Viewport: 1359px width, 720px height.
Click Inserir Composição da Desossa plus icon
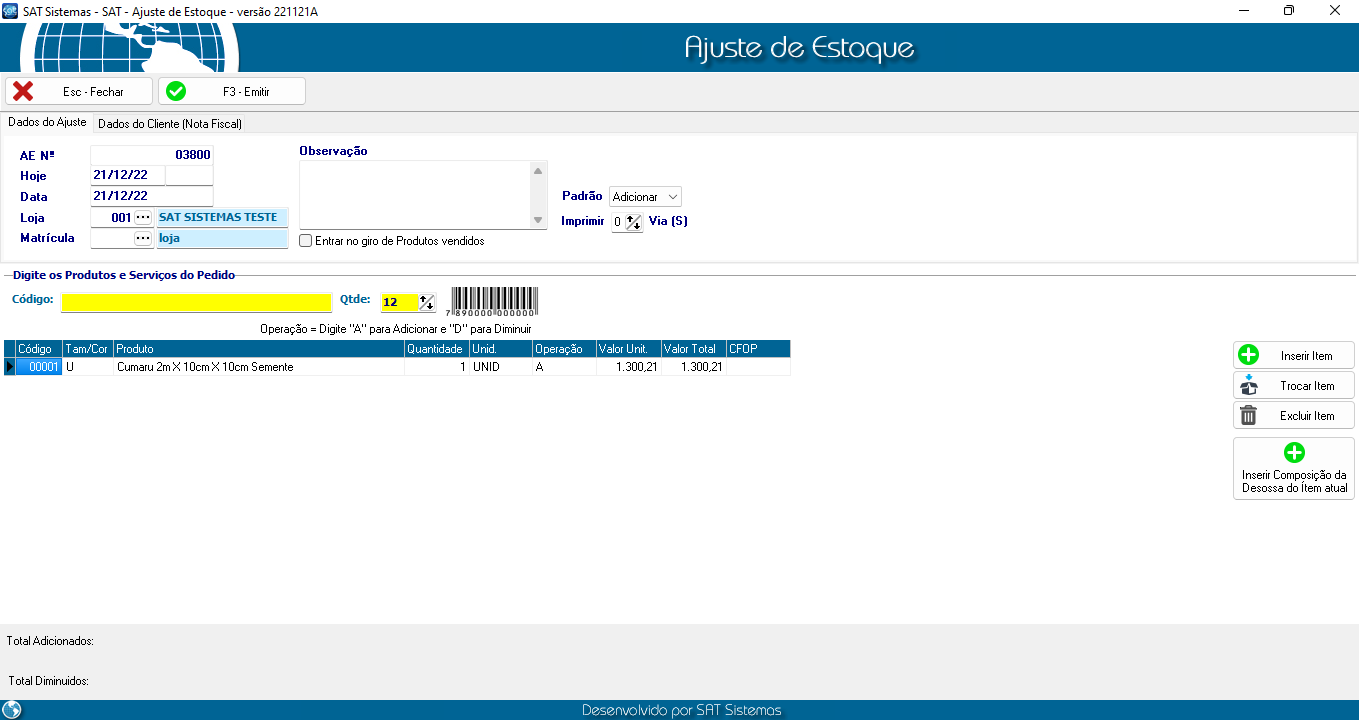pyautogui.click(x=1294, y=453)
